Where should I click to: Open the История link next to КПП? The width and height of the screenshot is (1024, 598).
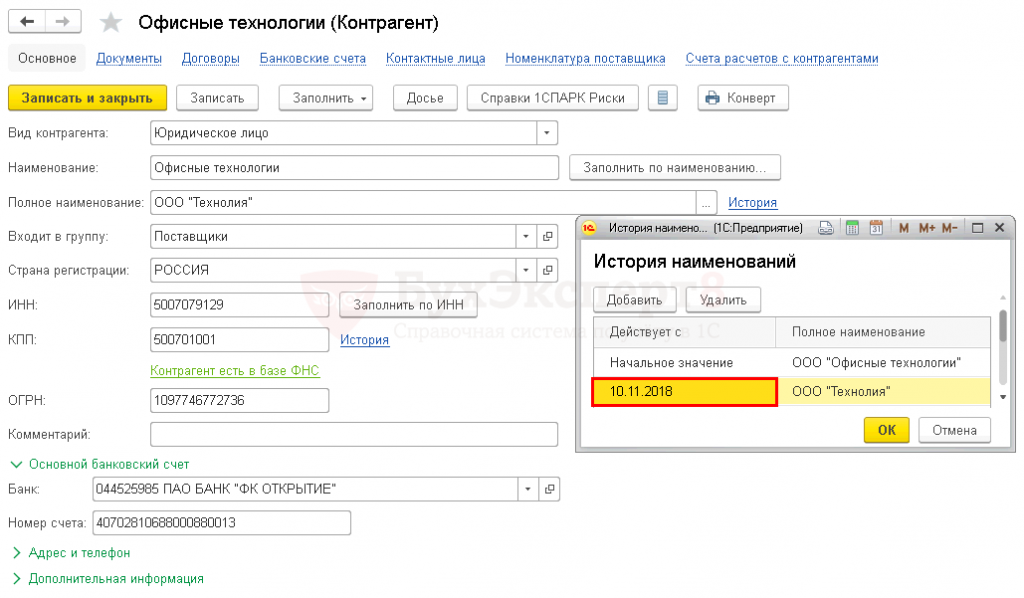364,340
